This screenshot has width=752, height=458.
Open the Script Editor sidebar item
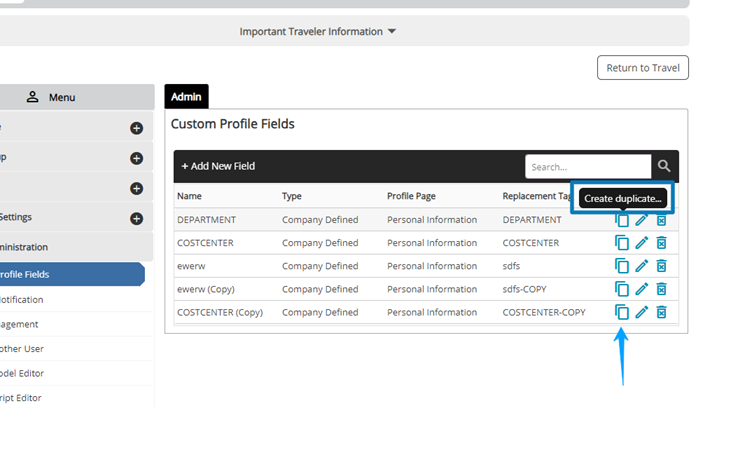tap(76, 398)
